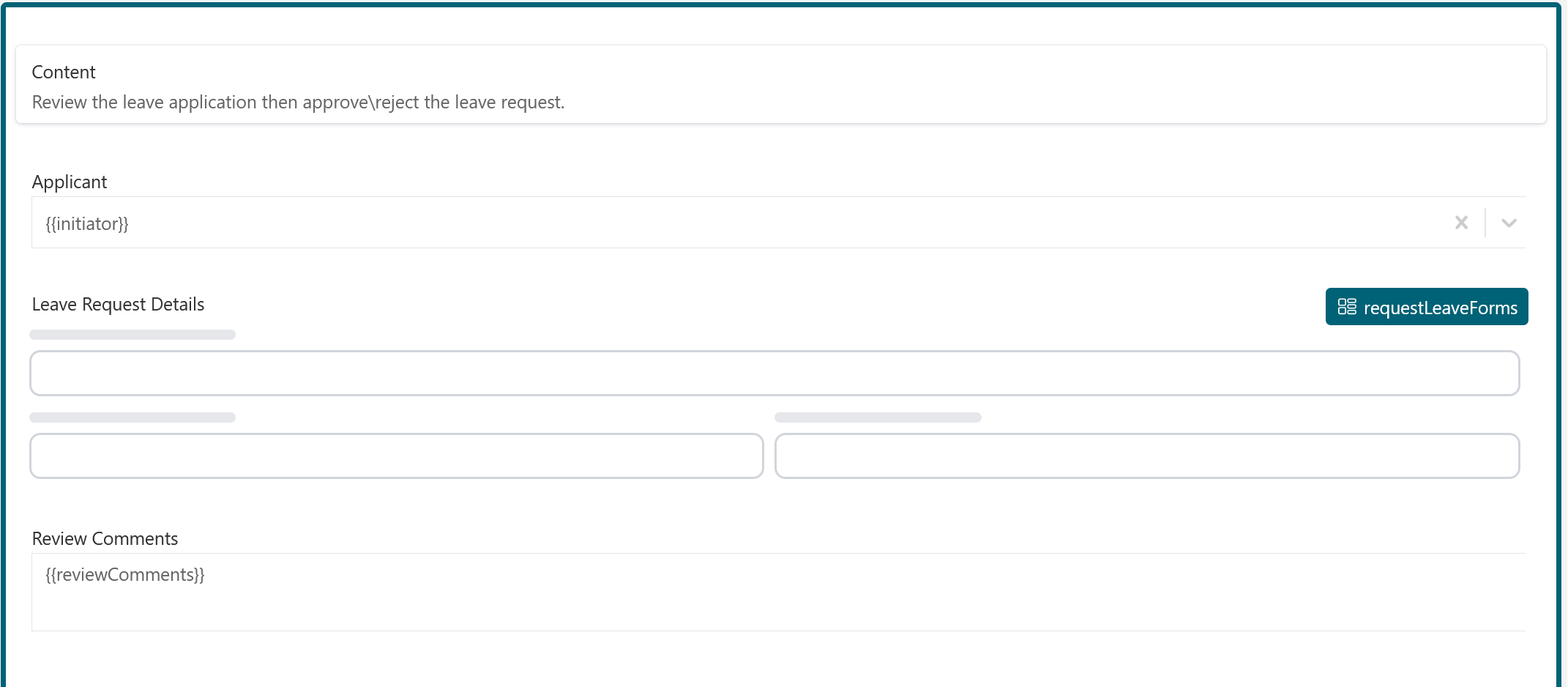
Task: Click the Content description text
Action: [297, 102]
